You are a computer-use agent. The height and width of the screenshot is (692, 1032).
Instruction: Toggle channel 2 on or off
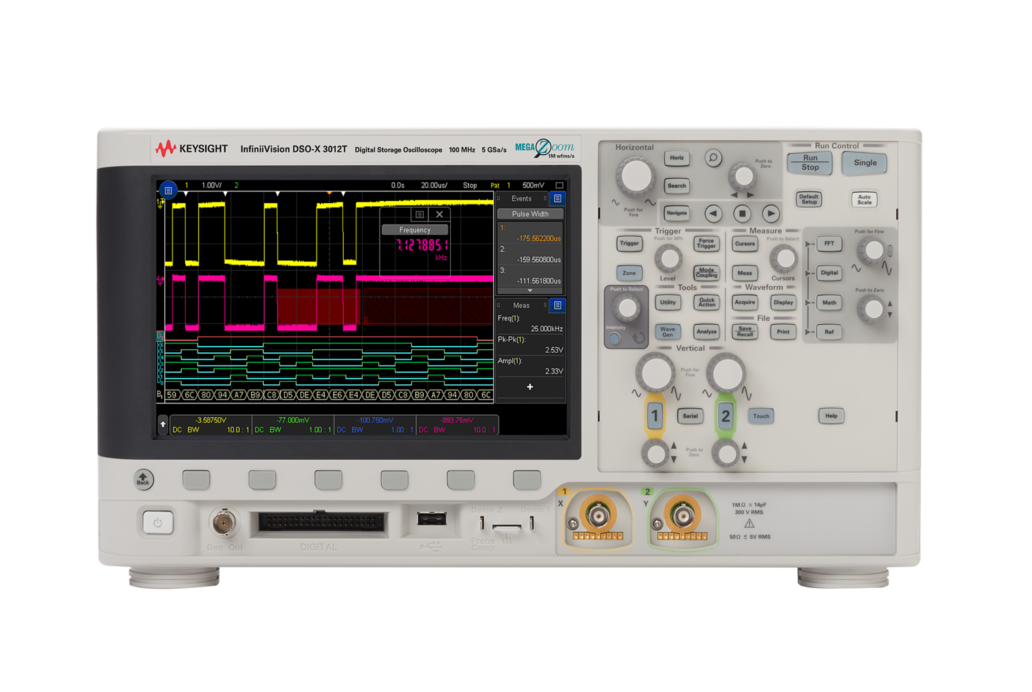click(x=725, y=416)
